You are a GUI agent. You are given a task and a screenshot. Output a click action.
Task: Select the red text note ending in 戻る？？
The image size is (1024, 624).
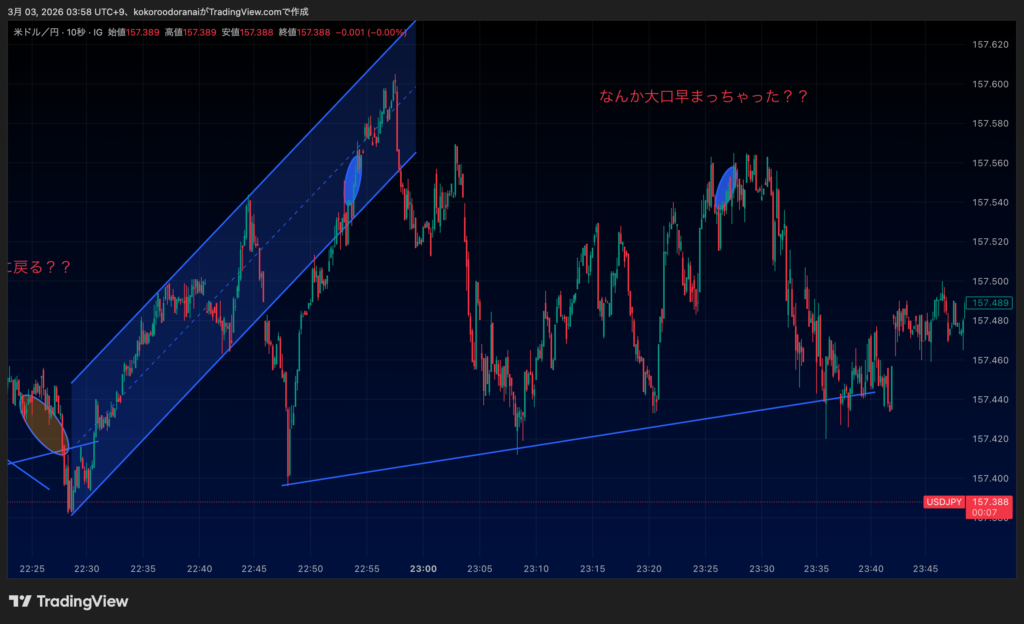tap(38, 267)
